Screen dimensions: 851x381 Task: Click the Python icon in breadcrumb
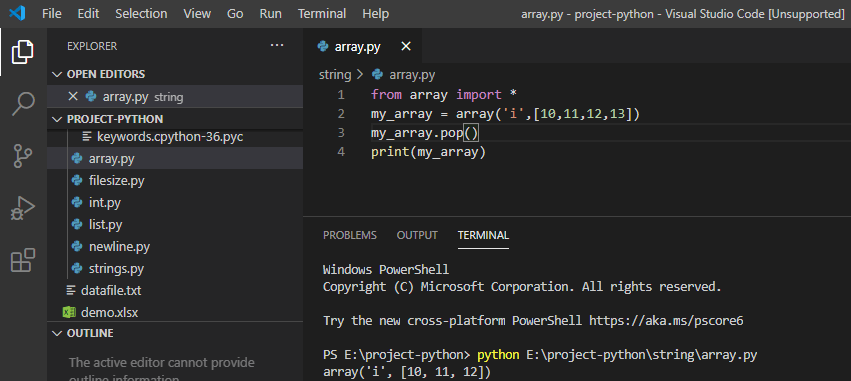377,75
